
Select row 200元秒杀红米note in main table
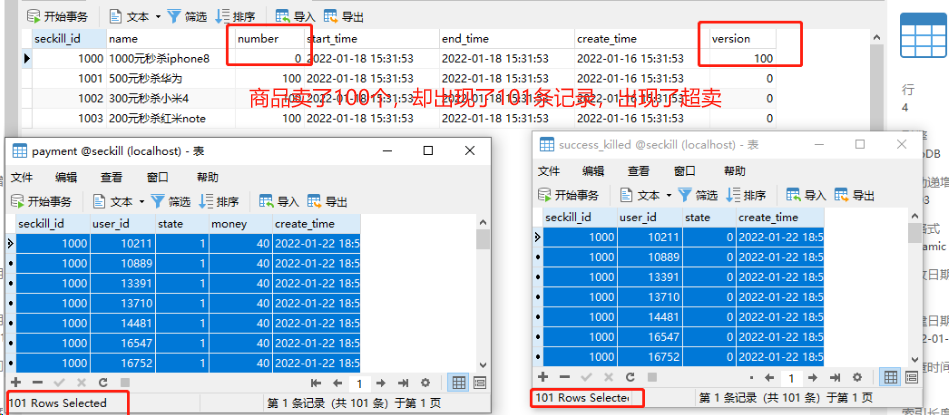click(x=404, y=119)
